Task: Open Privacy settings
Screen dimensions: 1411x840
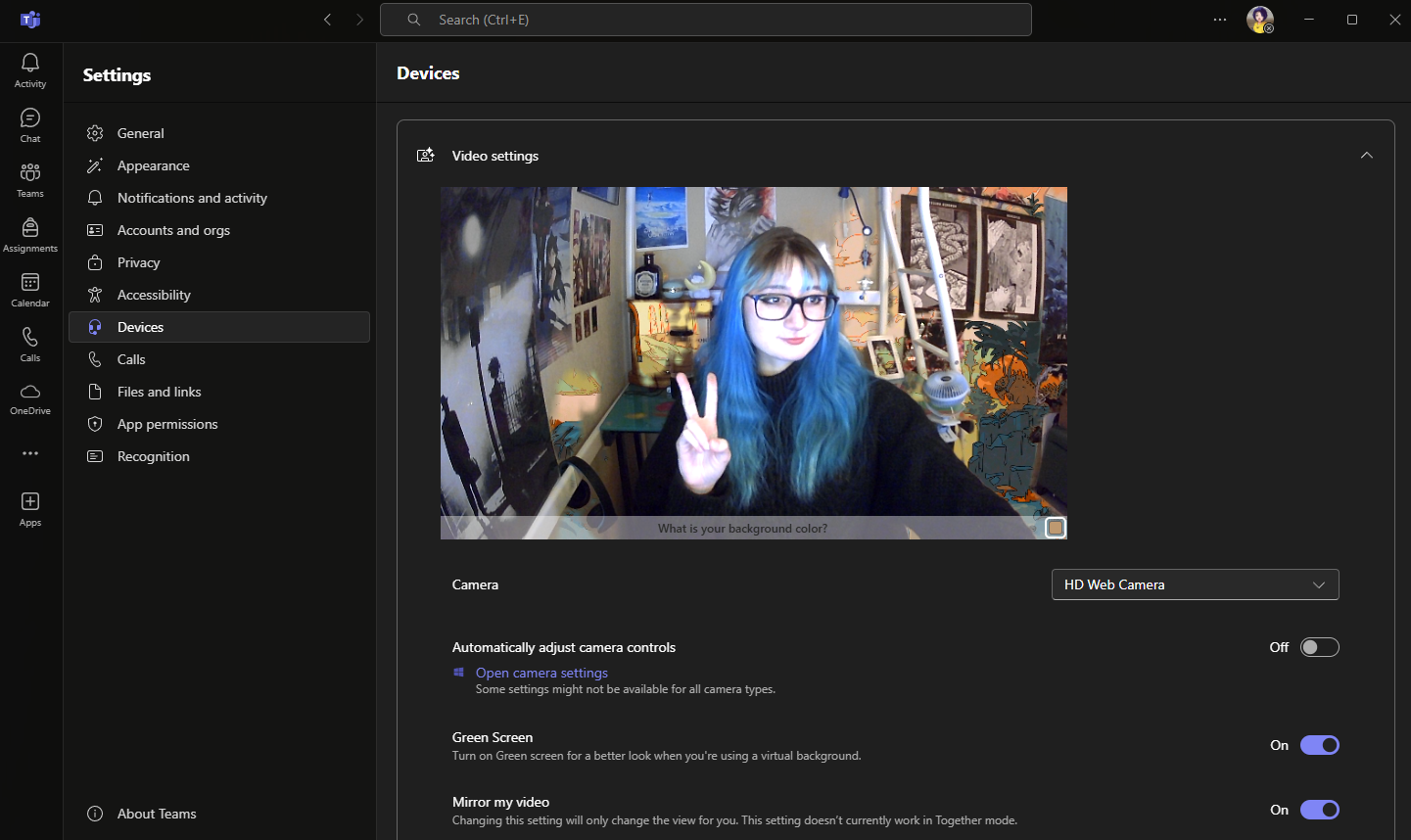Action: pos(219,262)
